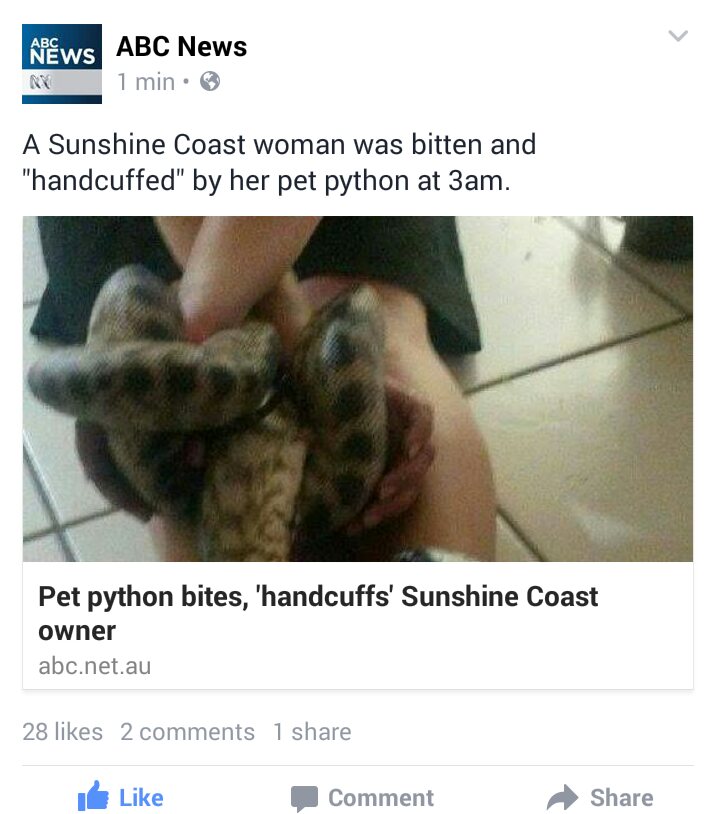Click the ABC News profile logo
The width and height of the screenshot is (716, 814).
point(62,64)
